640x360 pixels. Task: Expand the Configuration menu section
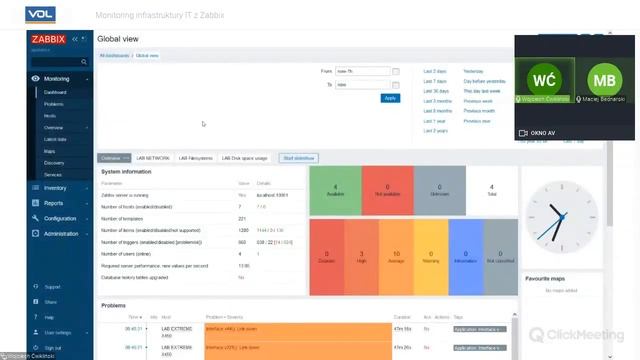[87, 219]
